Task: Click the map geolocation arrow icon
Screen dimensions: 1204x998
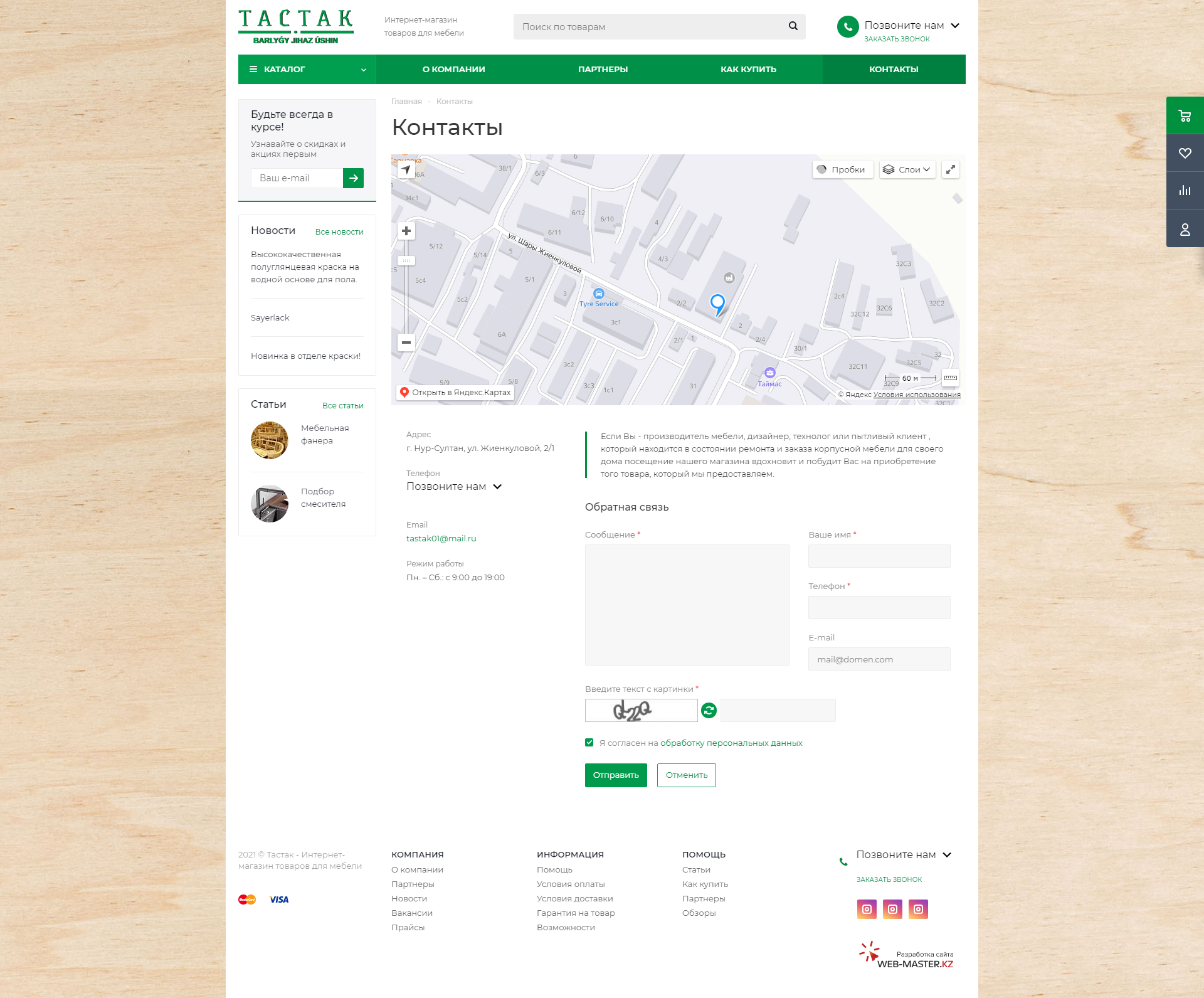Action: click(406, 169)
